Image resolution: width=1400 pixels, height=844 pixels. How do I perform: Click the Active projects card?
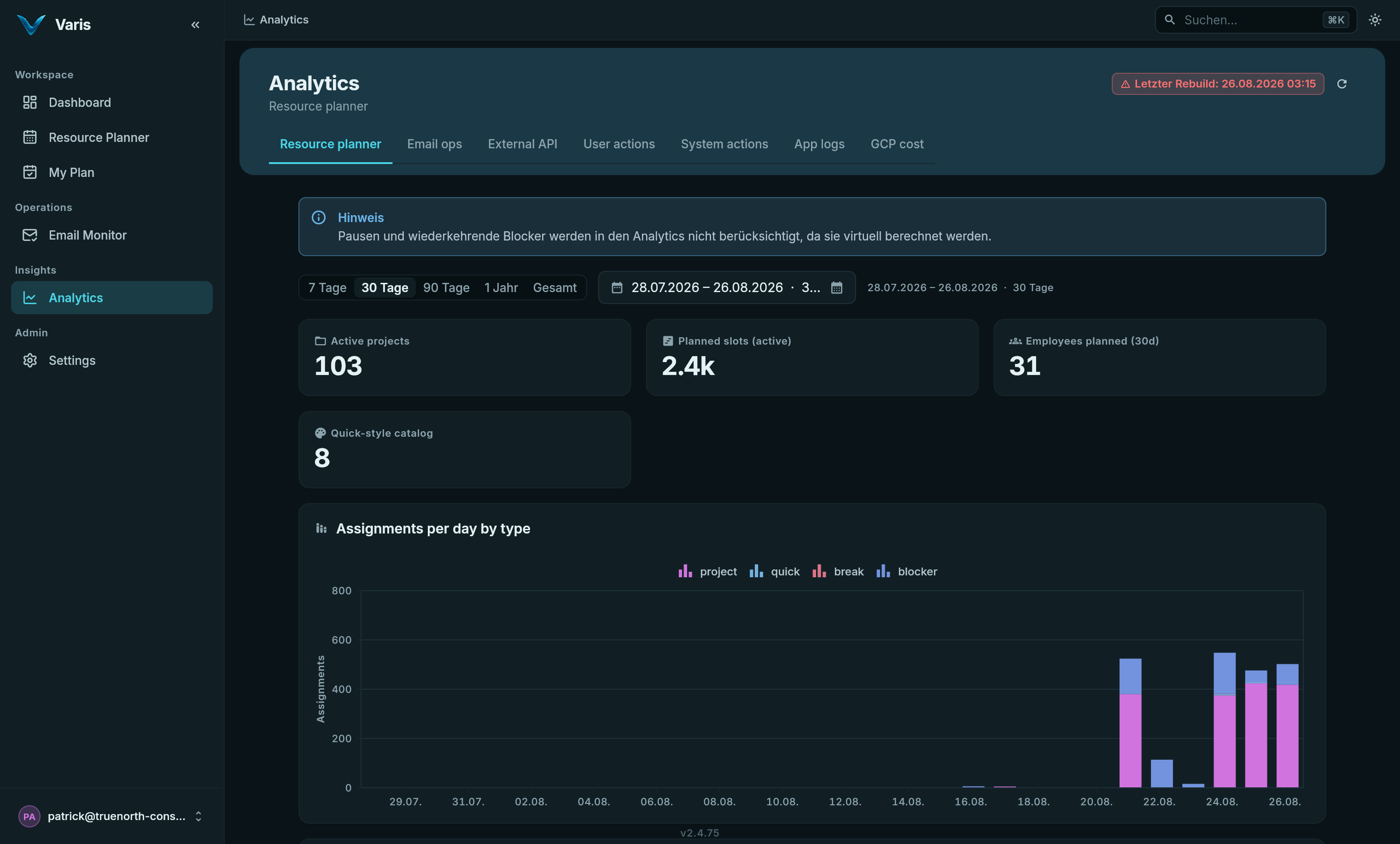(x=464, y=357)
